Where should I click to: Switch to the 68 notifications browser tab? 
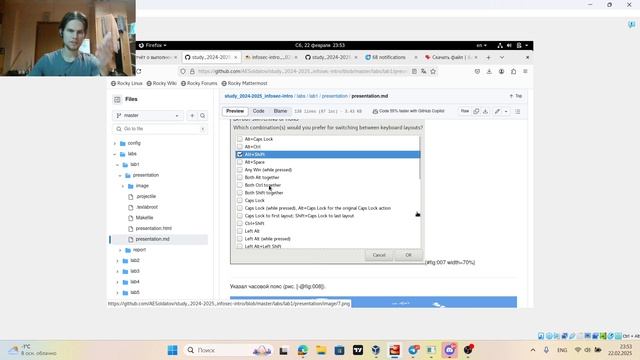391,58
